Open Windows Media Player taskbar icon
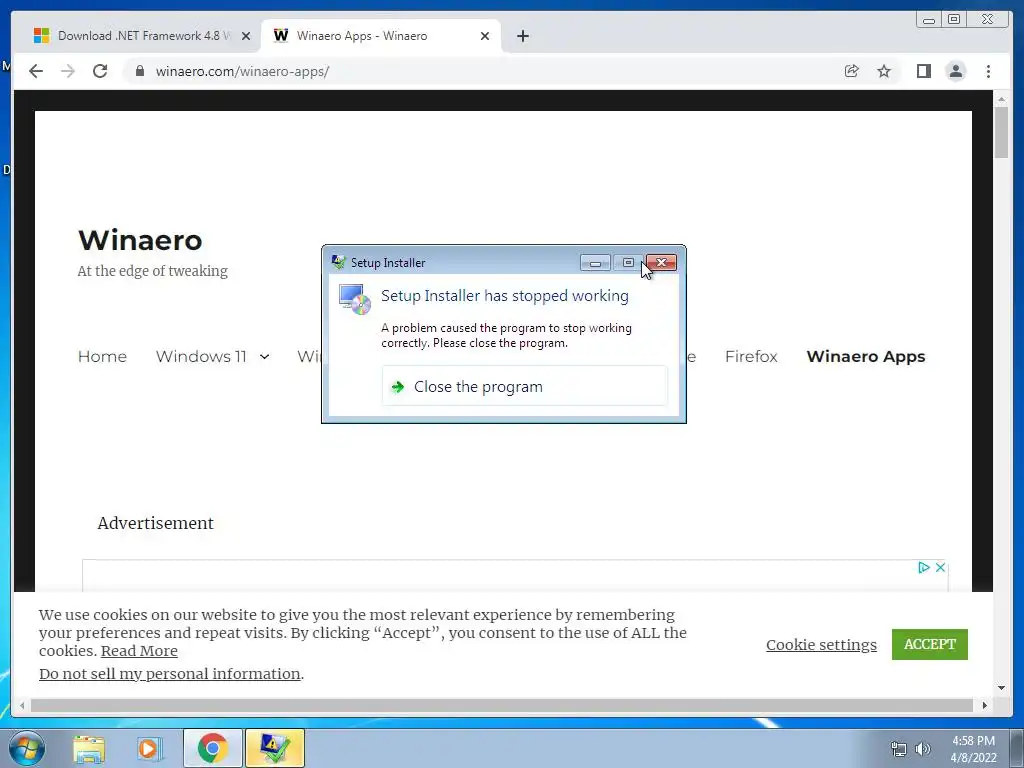 pyautogui.click(x=148, y=748)
